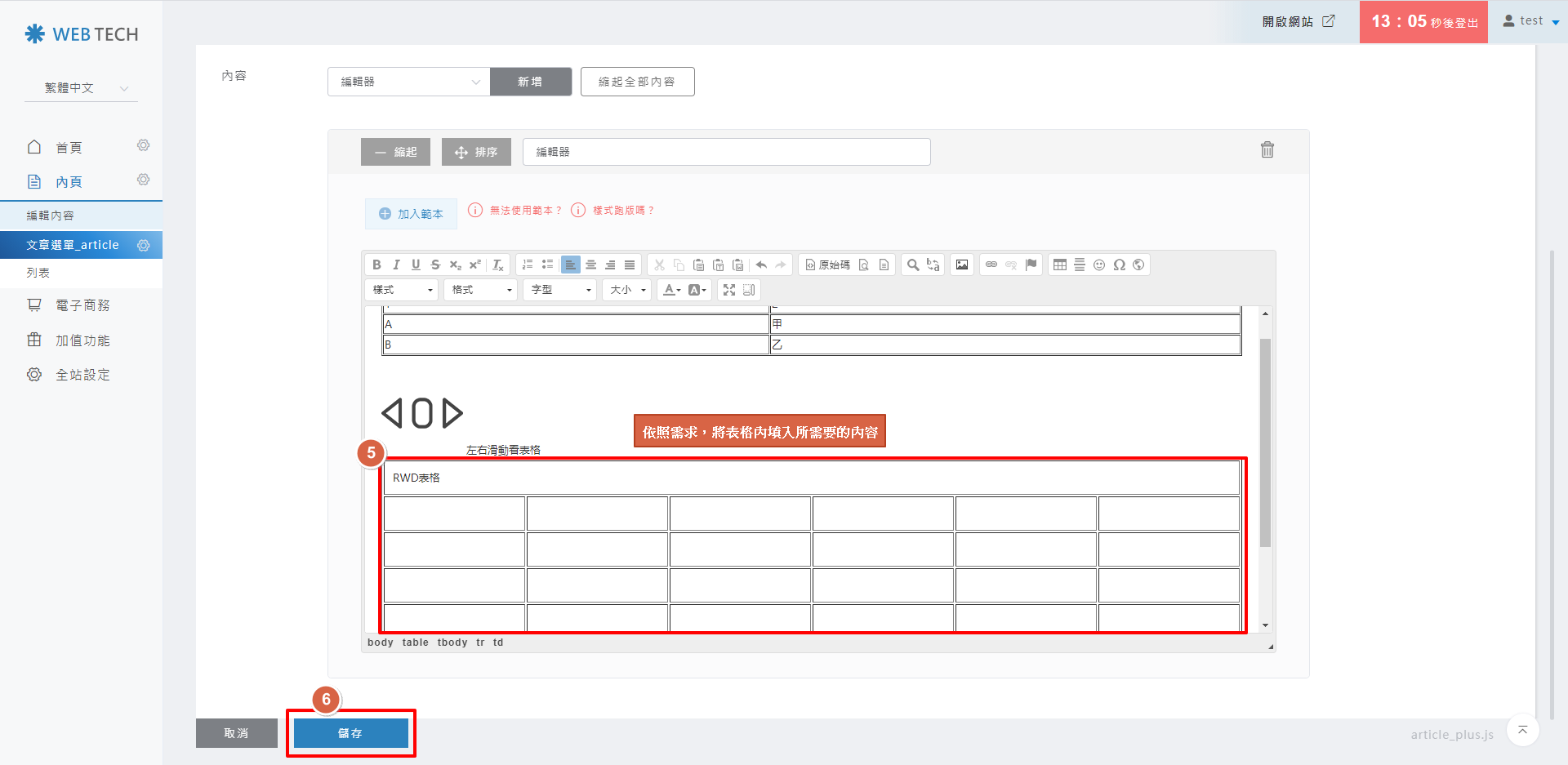This screenshot has height=765, width=1568.
Task: Click the 儲存 save button
Action: coord(350,733)
